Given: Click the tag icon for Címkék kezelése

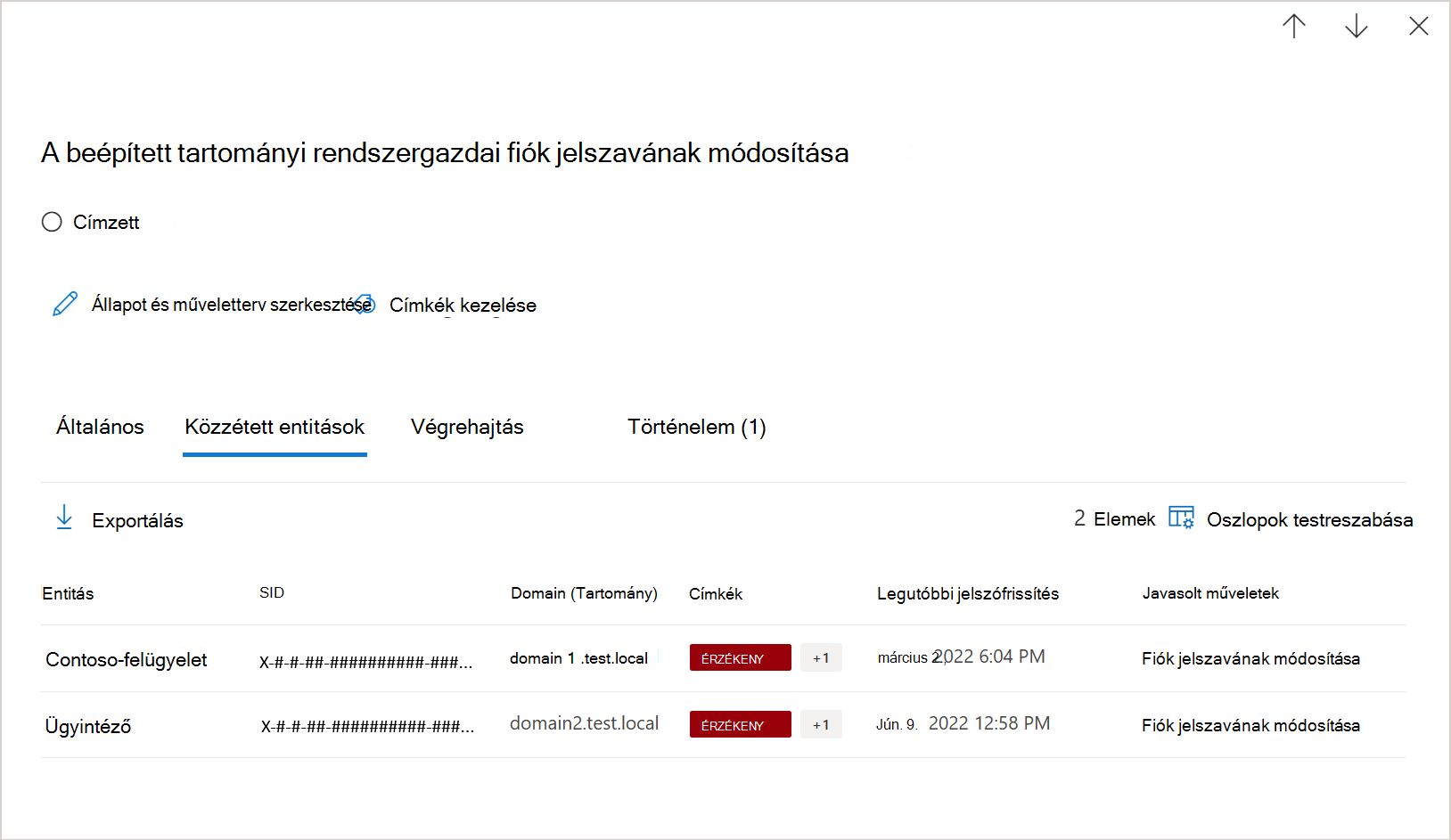Looking at the screenshot, I should coord(365,305).
